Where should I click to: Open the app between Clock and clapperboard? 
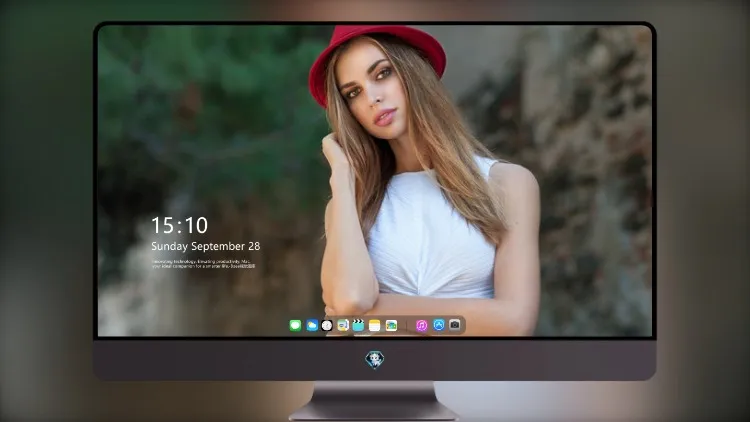tap(342, 325)
